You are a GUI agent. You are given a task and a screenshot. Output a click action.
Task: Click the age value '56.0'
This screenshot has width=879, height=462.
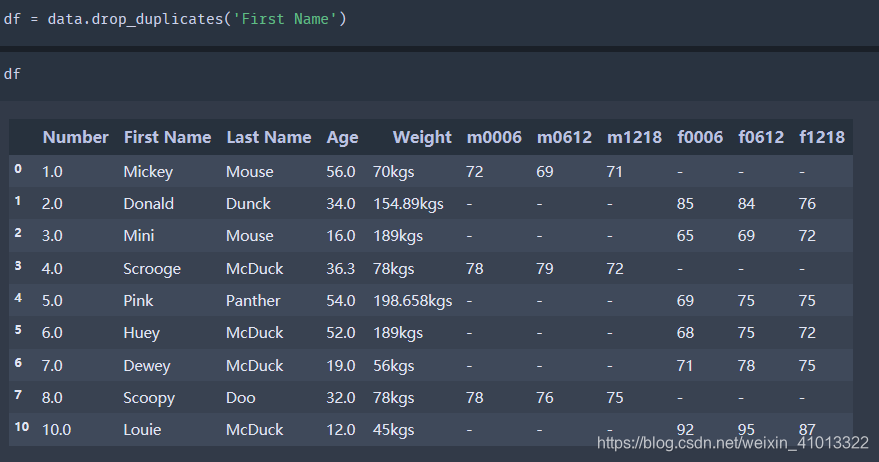[x=341, y=172]
